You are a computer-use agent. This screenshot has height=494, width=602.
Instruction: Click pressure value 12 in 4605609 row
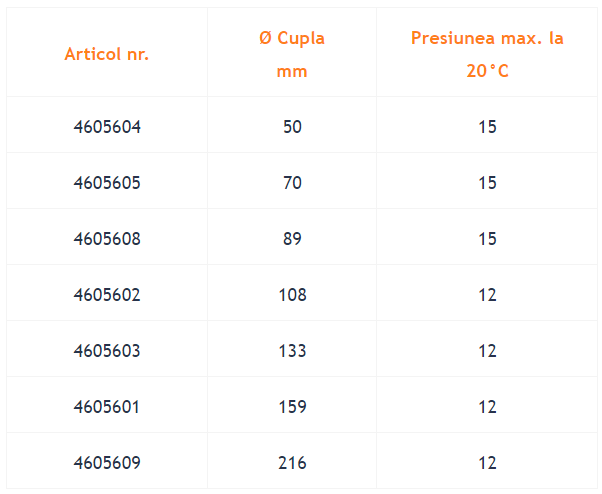pyautogui.click(x=487, y=463)
